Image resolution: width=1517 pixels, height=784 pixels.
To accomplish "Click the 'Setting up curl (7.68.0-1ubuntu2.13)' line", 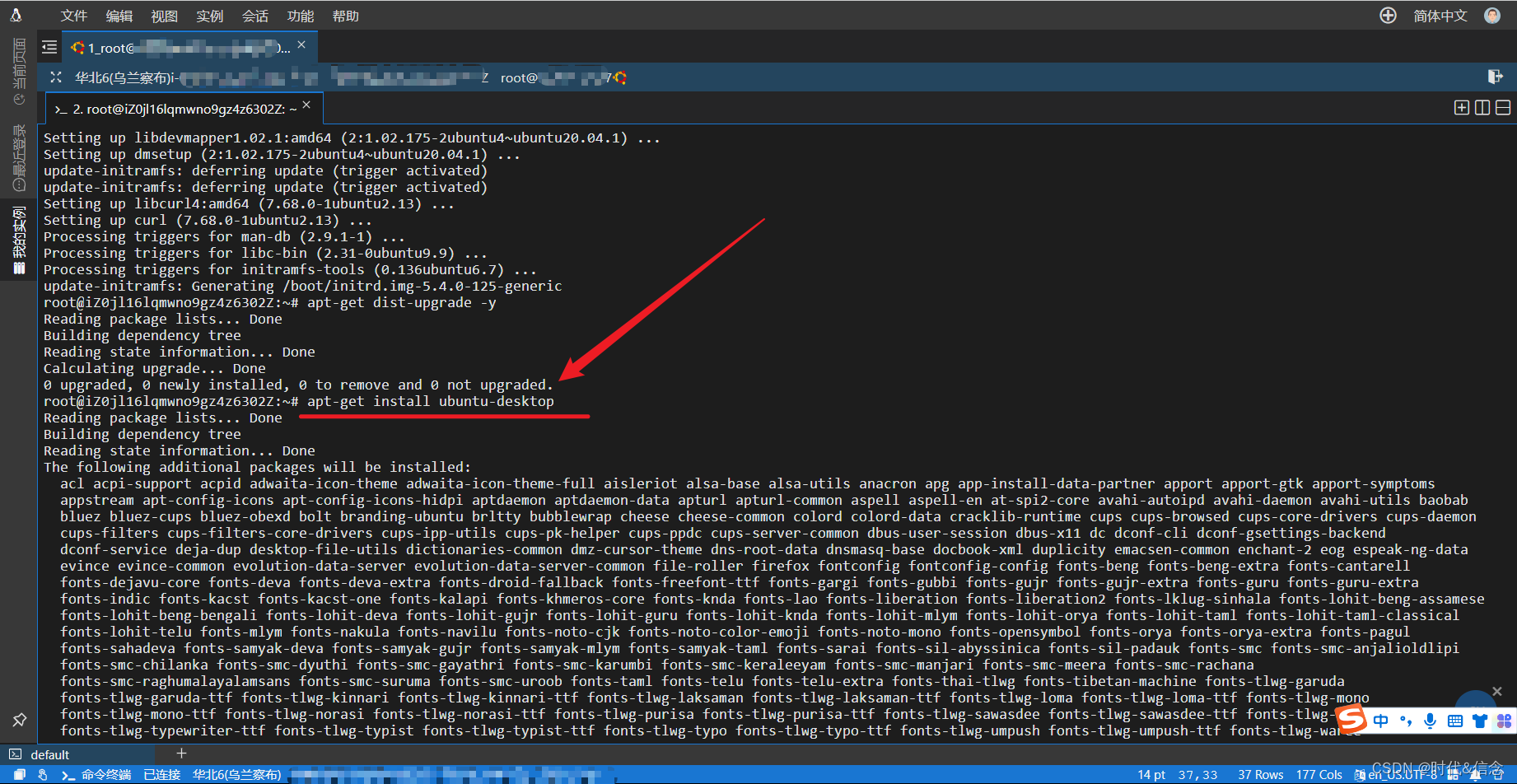I will coord(208,220).
